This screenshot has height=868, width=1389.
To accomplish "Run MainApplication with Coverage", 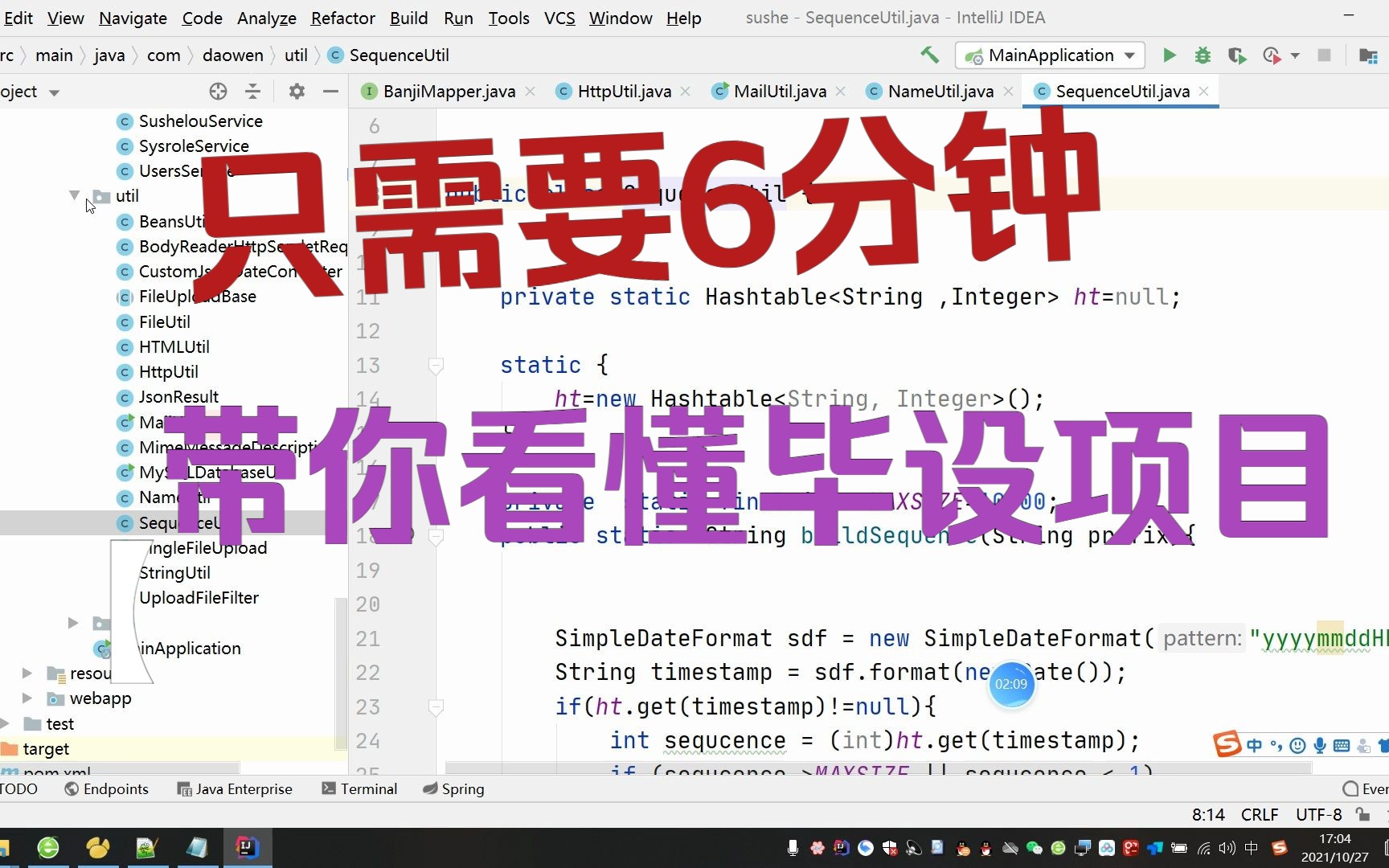I will [1237, 55].
